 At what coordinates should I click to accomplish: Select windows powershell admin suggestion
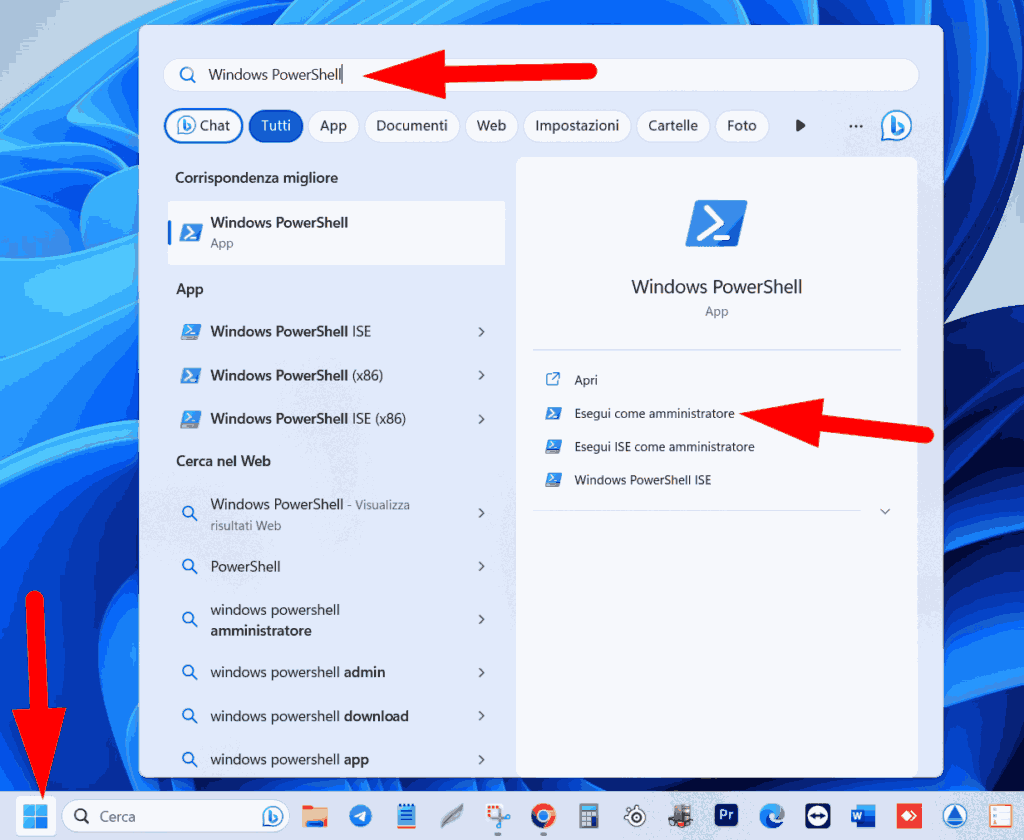336,672
